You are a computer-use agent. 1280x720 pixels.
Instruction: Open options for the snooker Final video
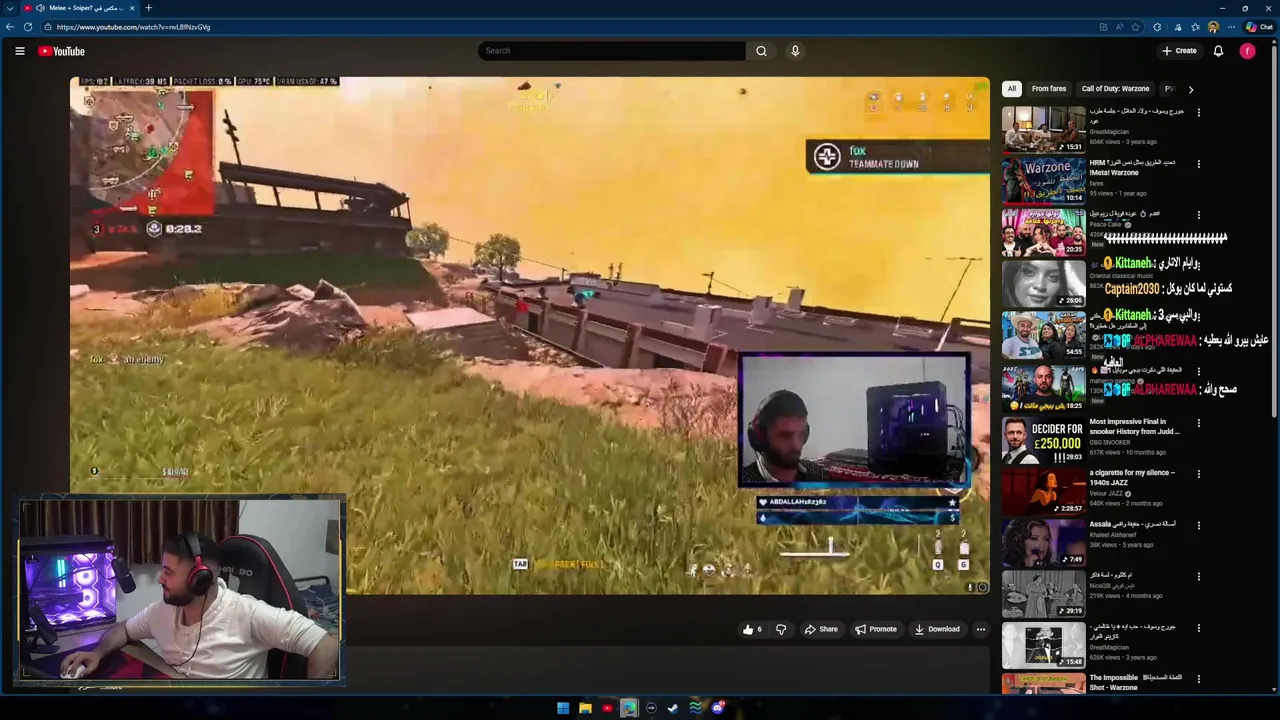pos(1199,422)
